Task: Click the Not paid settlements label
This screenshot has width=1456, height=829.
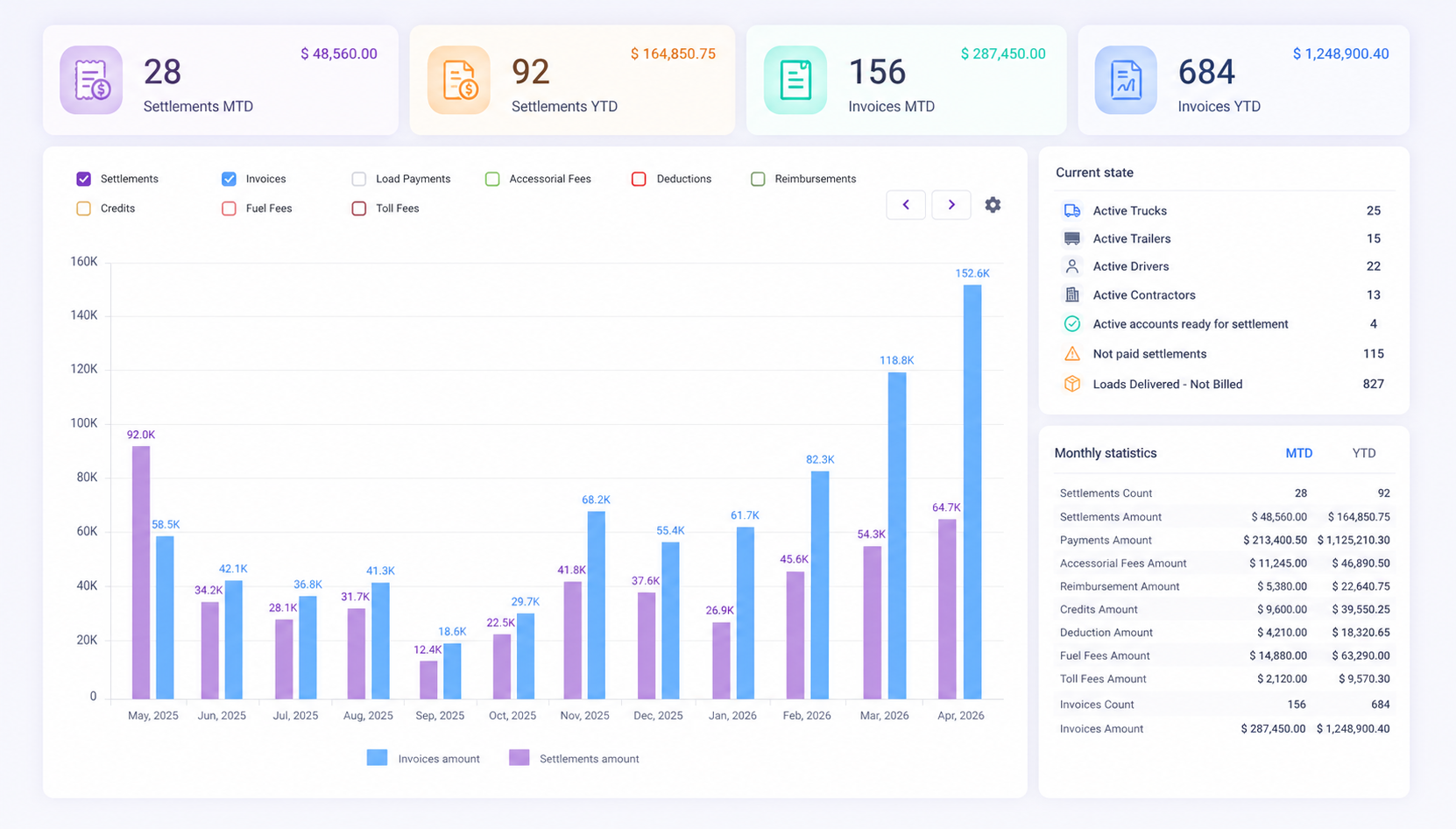Action: coord(1149,354)
